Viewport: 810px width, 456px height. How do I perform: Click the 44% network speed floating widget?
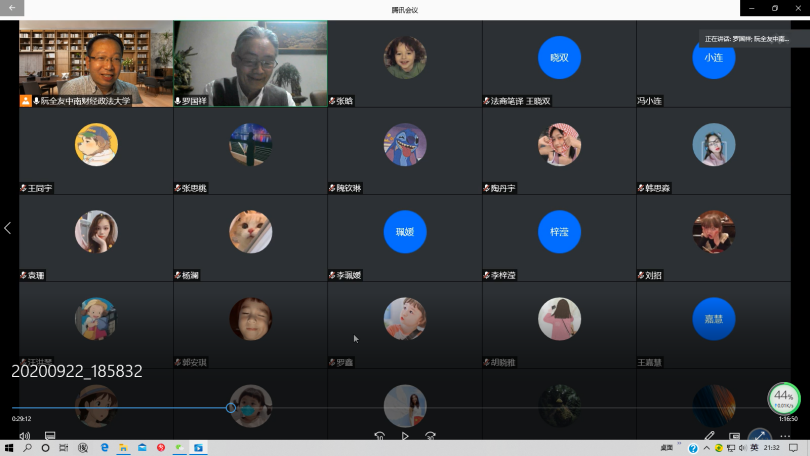[x=783, y=398]
